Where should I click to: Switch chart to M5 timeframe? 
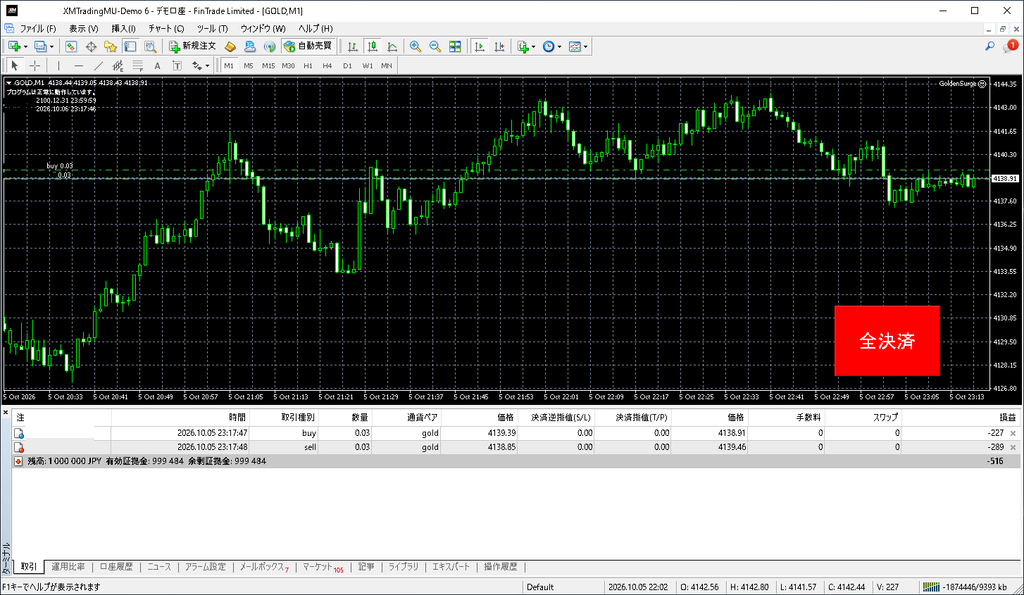248,65
